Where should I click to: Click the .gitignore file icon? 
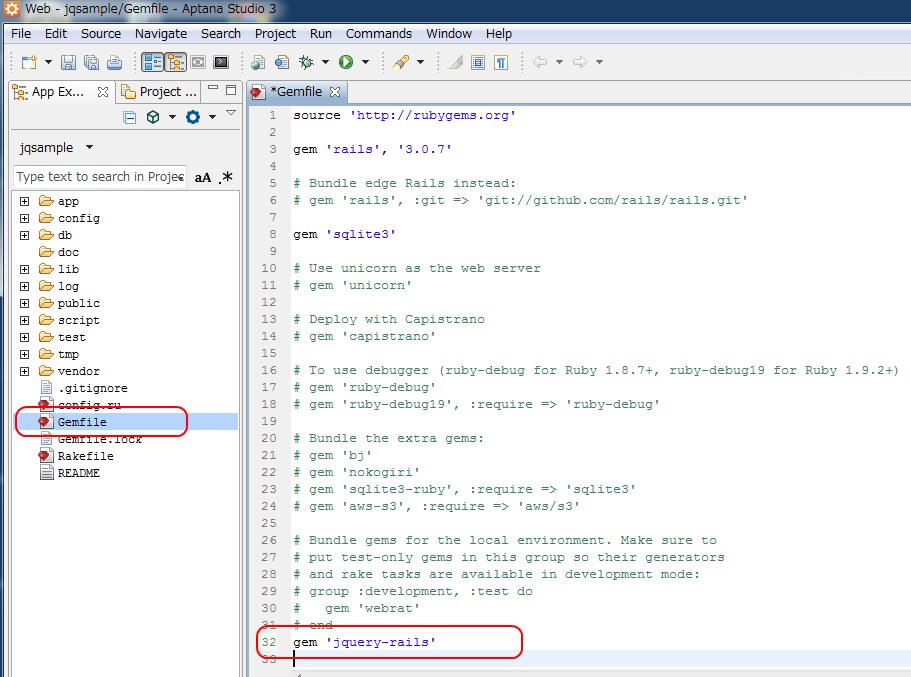pos(46,388)
